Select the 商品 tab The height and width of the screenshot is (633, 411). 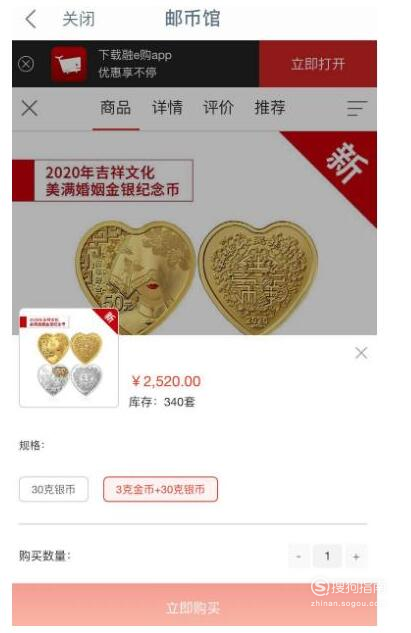(116, 108)
